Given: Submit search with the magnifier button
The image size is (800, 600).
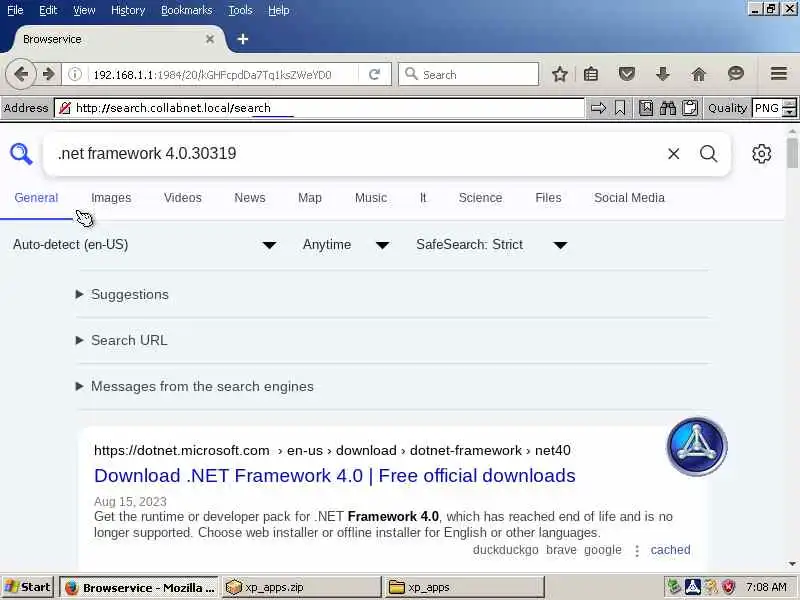Looking at the screenshot, I should (708, 154).
